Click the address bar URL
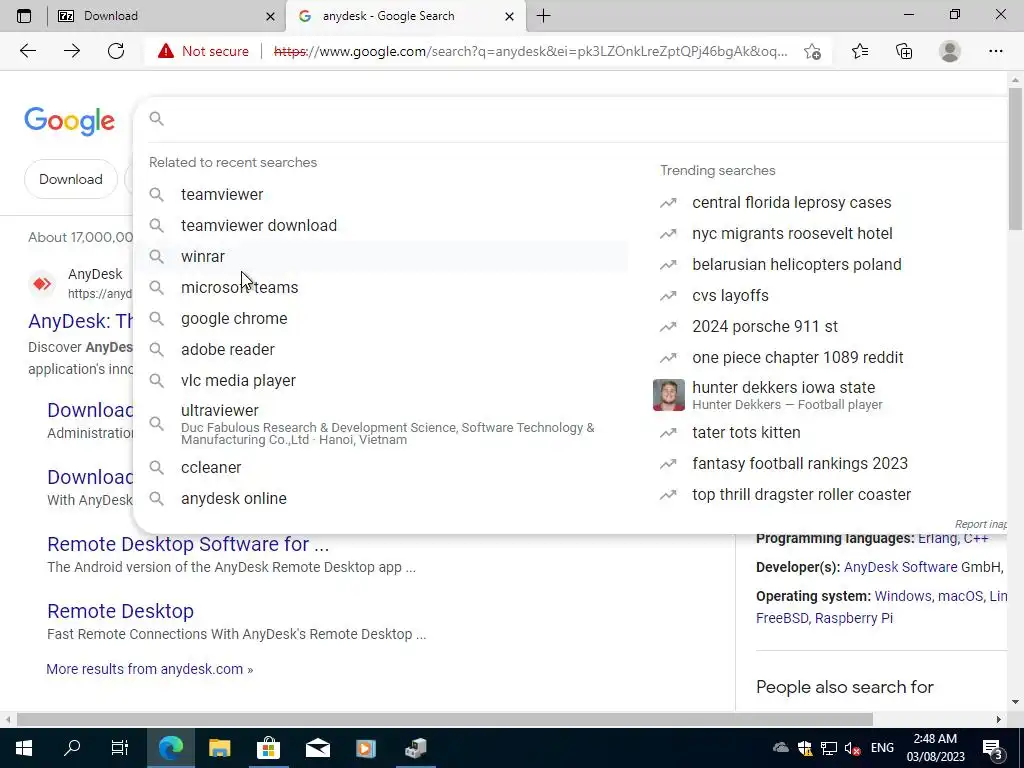 (x=530, y=51)
